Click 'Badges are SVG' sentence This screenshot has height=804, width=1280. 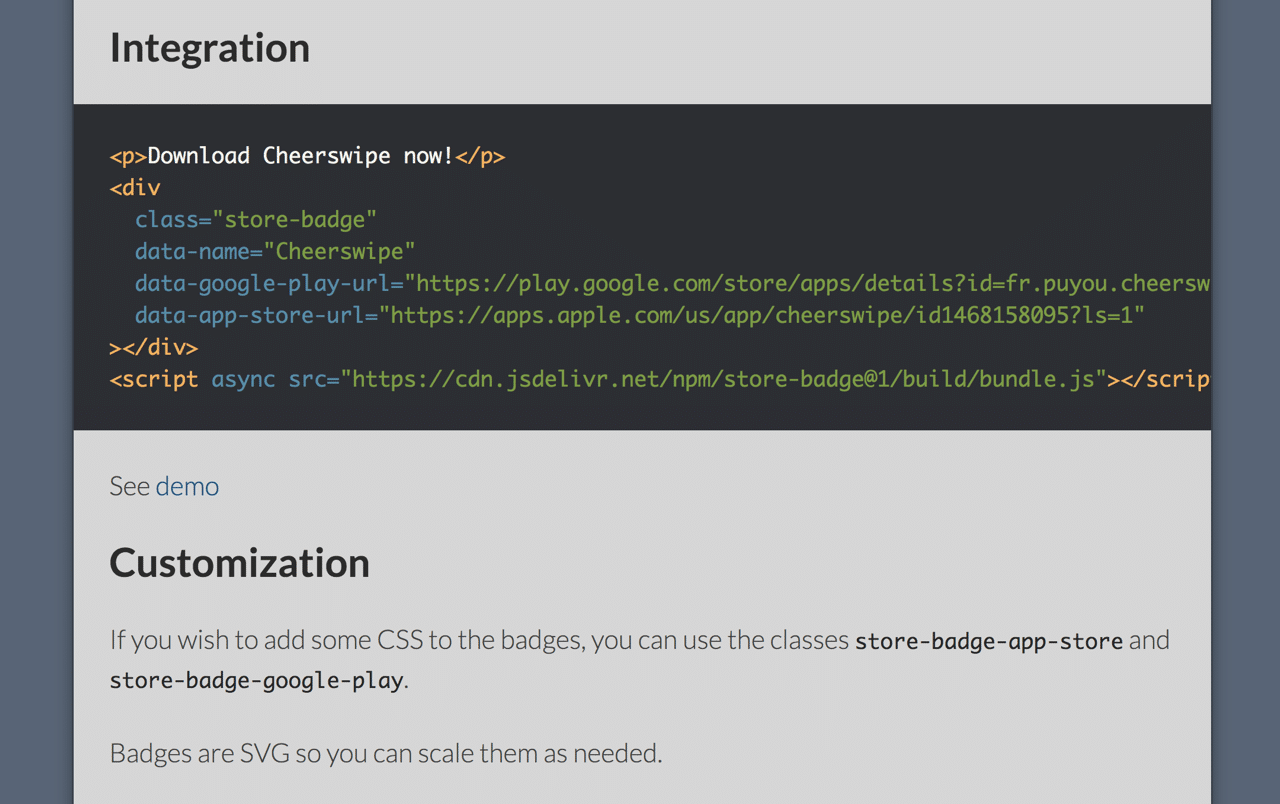pos(386,753)
